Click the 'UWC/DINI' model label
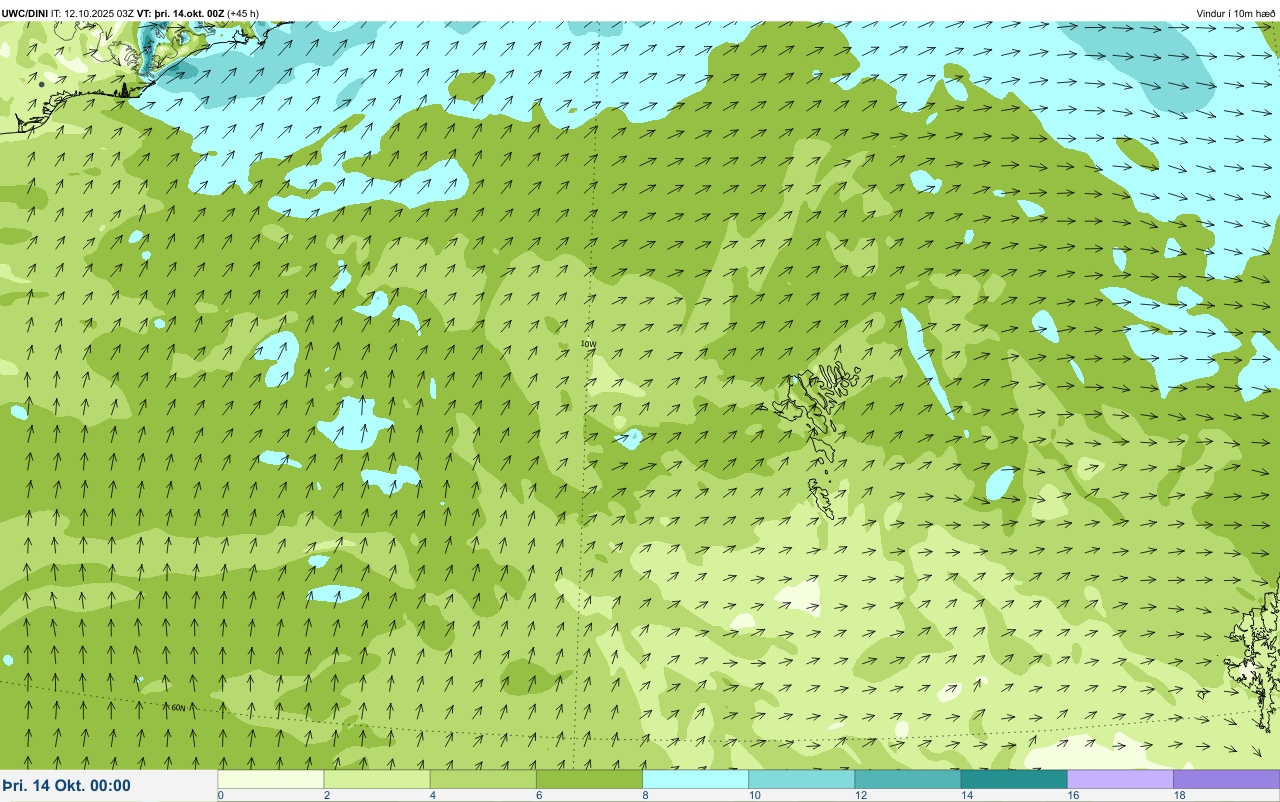1280x802 pixels. coord(25,13)
